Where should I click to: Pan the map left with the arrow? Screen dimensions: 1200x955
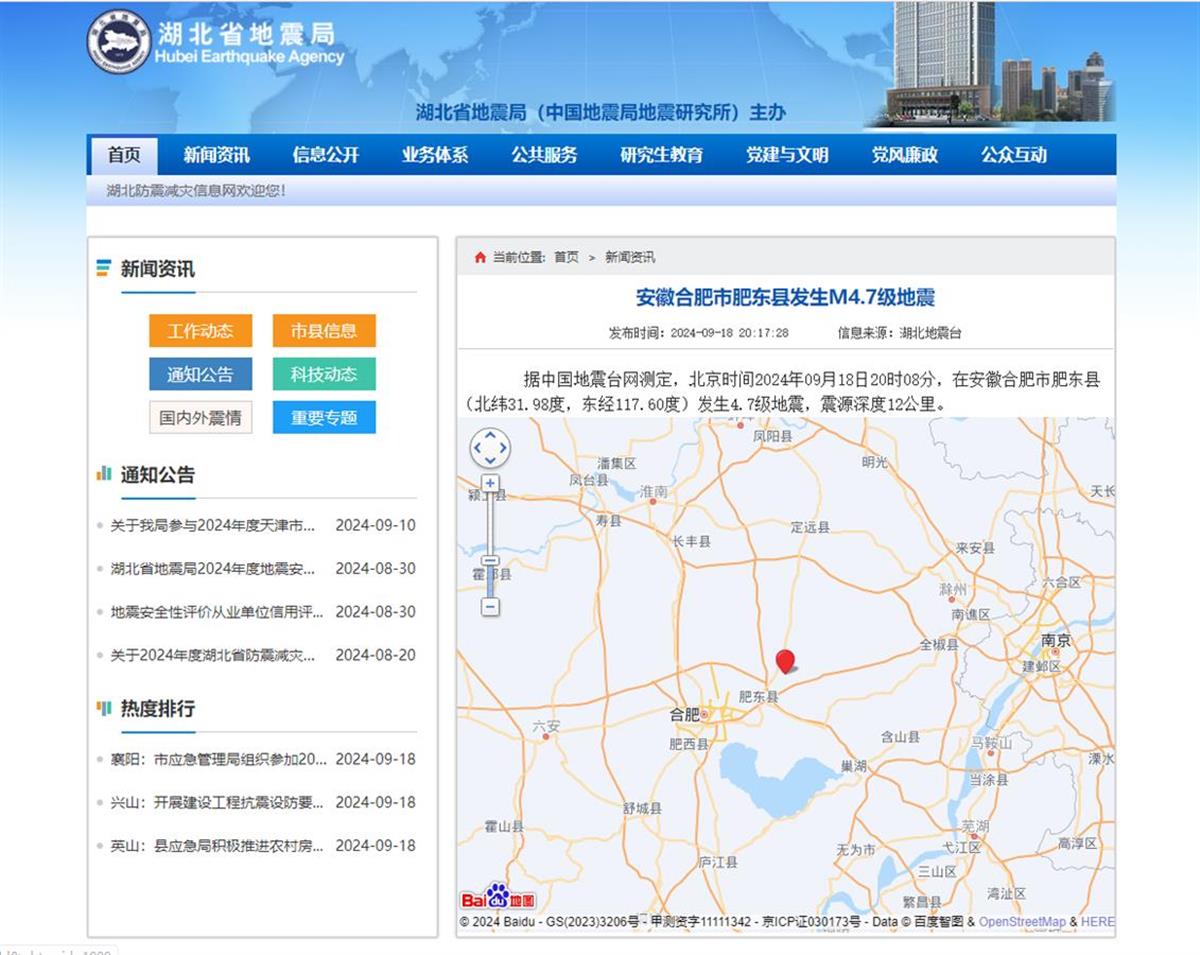(x=476, y=448)
